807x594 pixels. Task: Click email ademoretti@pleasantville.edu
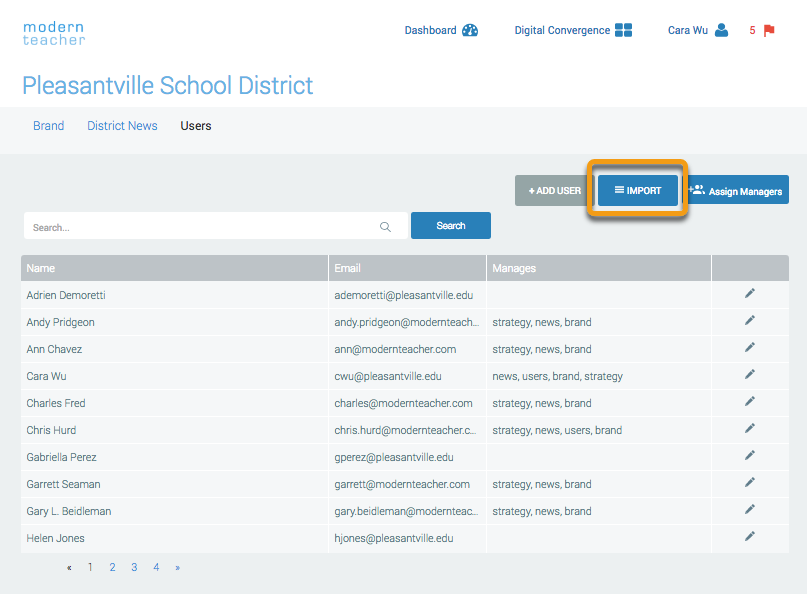click(404, 295)
